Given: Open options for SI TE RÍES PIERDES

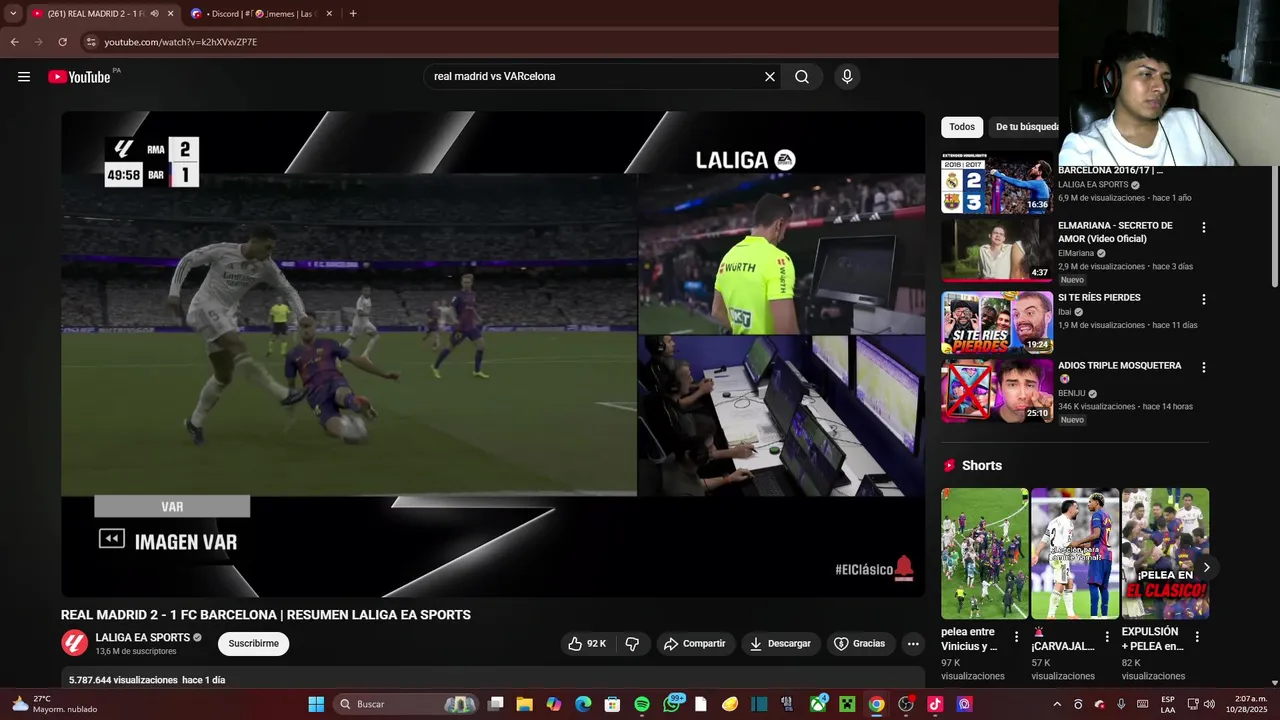Looking at the screenshot, I should click(x=1203, y=300).
